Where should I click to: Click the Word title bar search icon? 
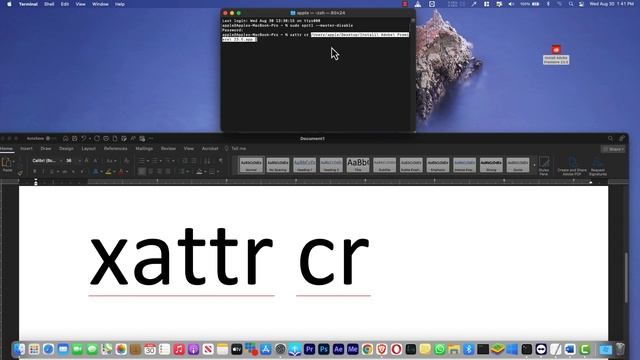(610, 139)
